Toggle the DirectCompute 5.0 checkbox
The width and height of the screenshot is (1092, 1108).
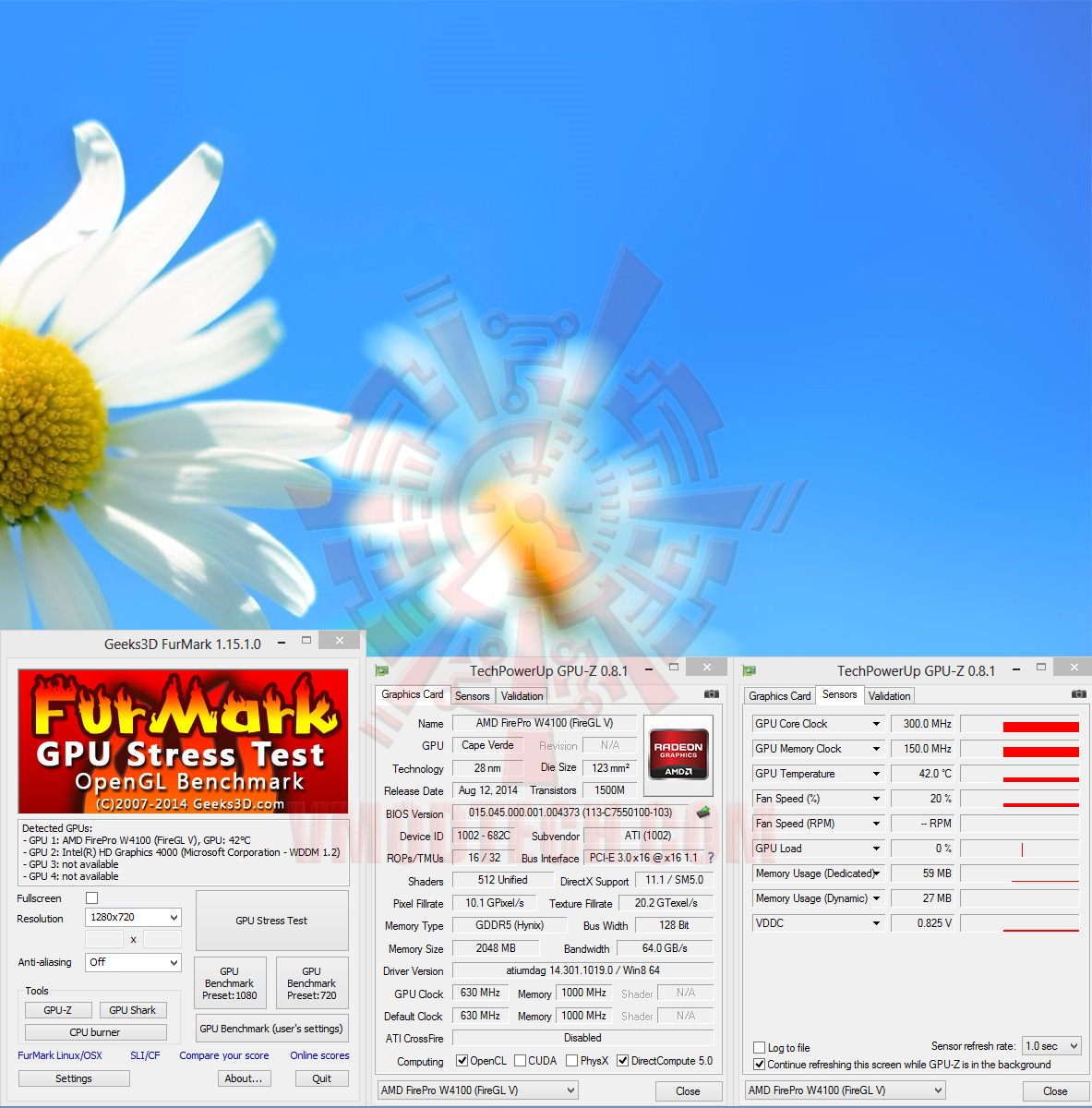[623, 1061]
